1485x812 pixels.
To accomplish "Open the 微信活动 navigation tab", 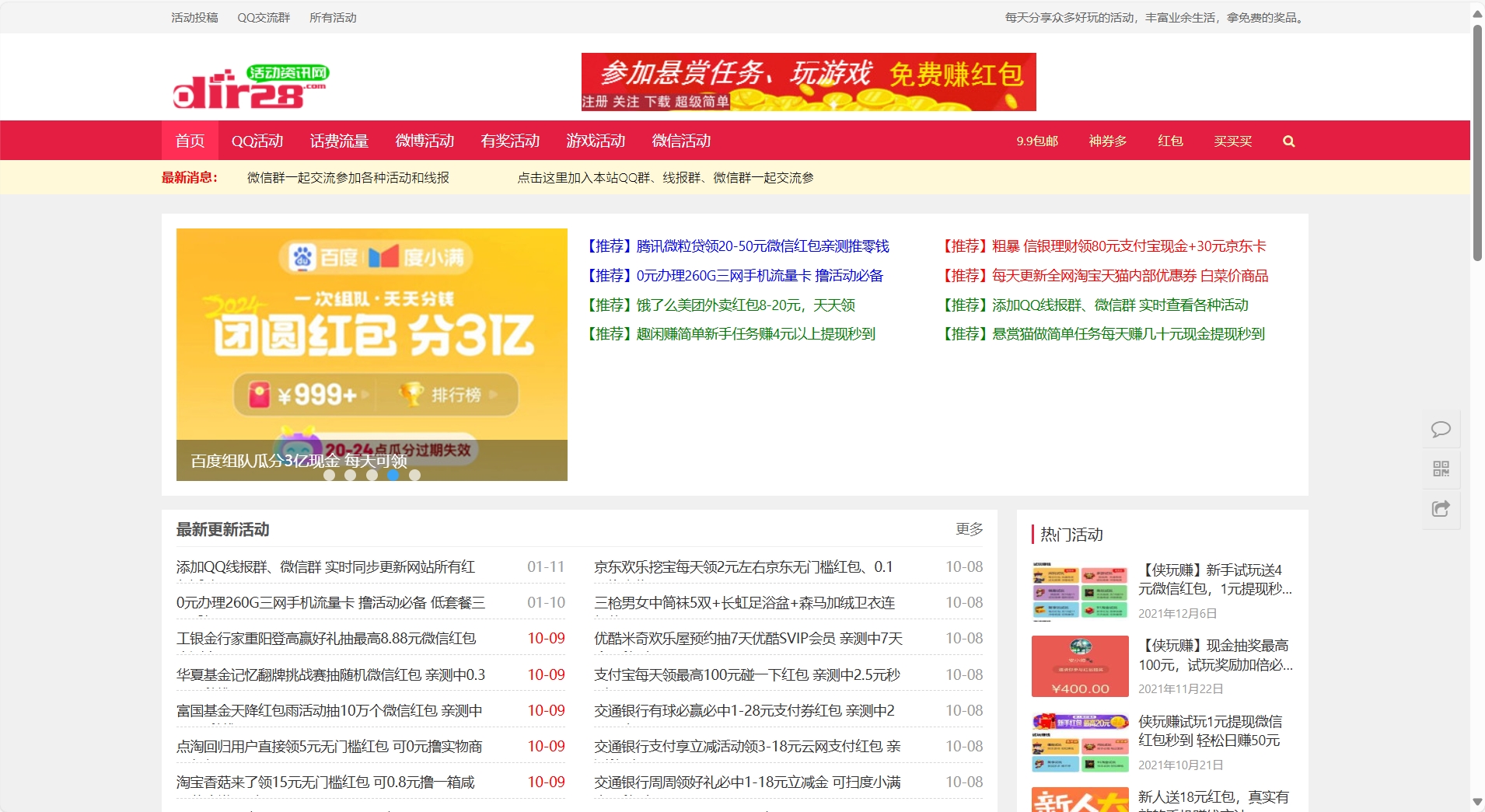I will [x=681, y=141].
